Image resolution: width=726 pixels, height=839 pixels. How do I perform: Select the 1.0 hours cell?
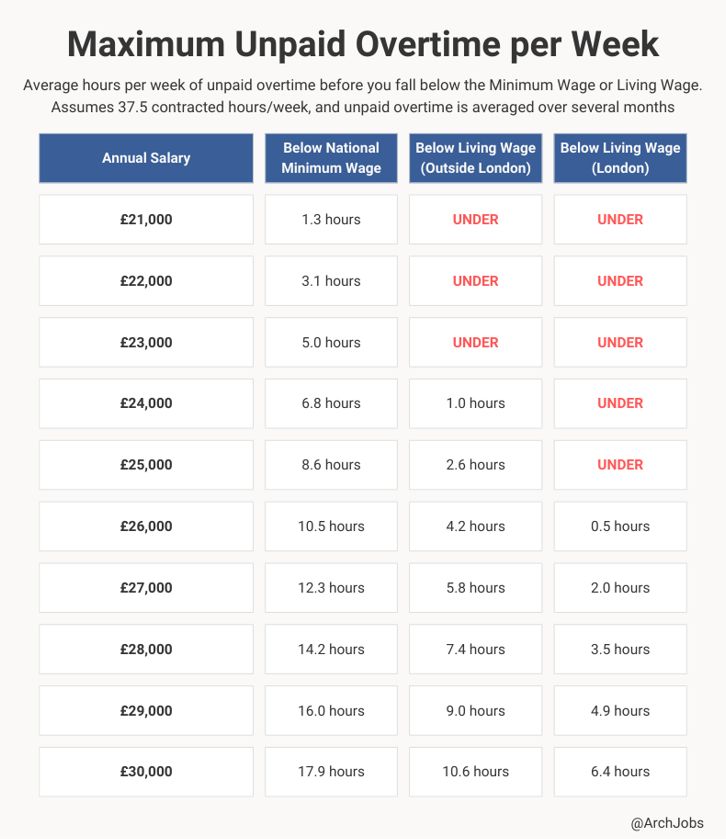click(x=475, y=403)
